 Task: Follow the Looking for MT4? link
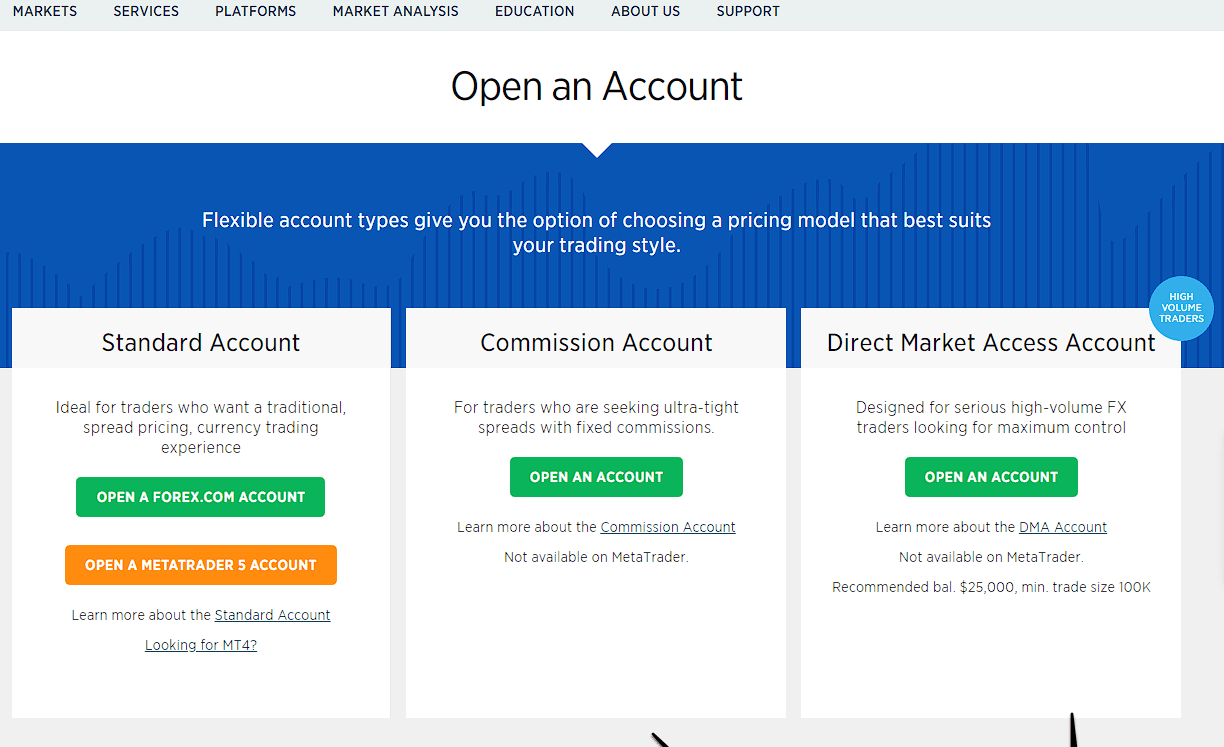tap(201, 645)
